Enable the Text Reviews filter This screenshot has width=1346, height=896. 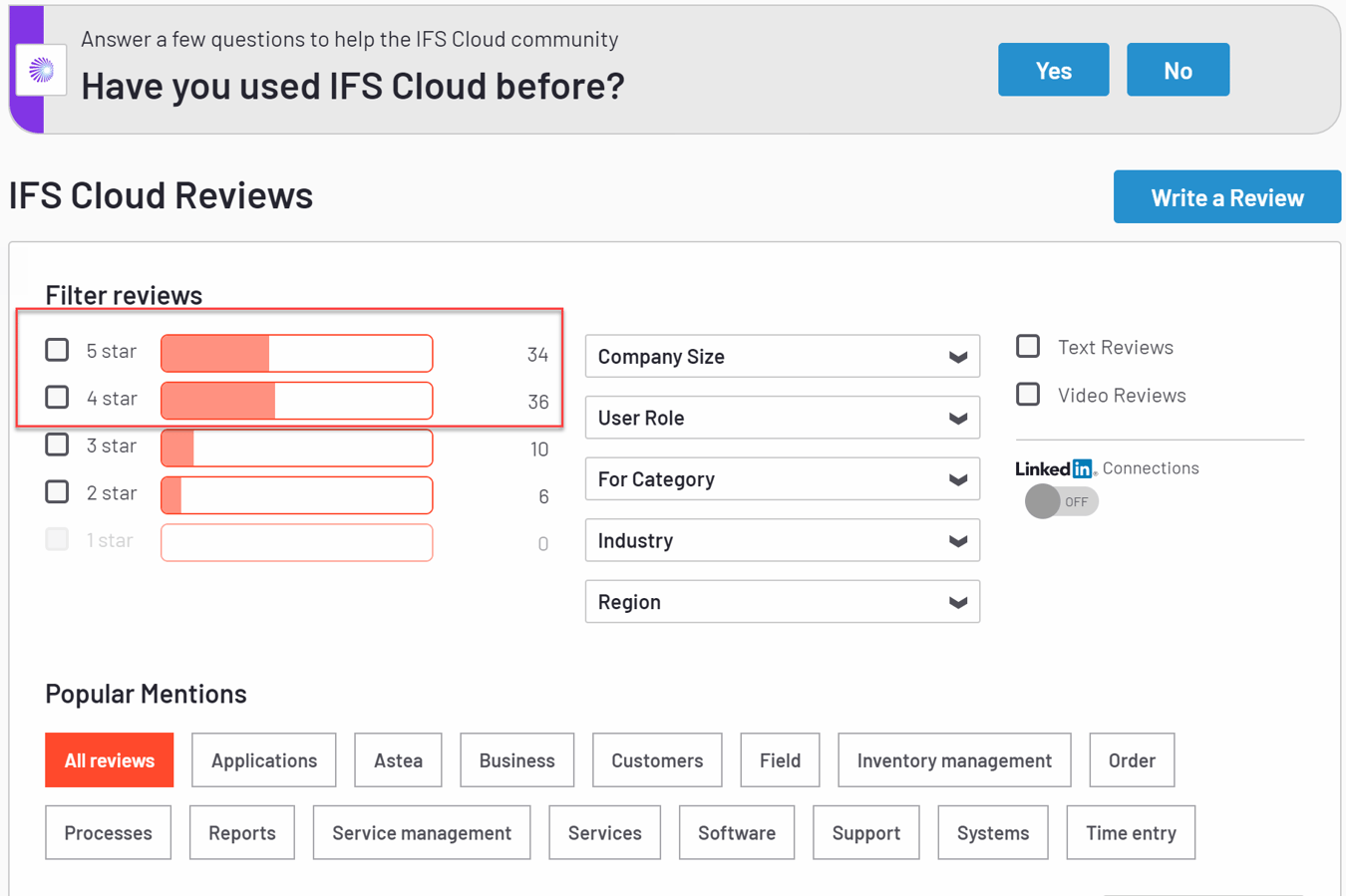[x=1028, y=346]
